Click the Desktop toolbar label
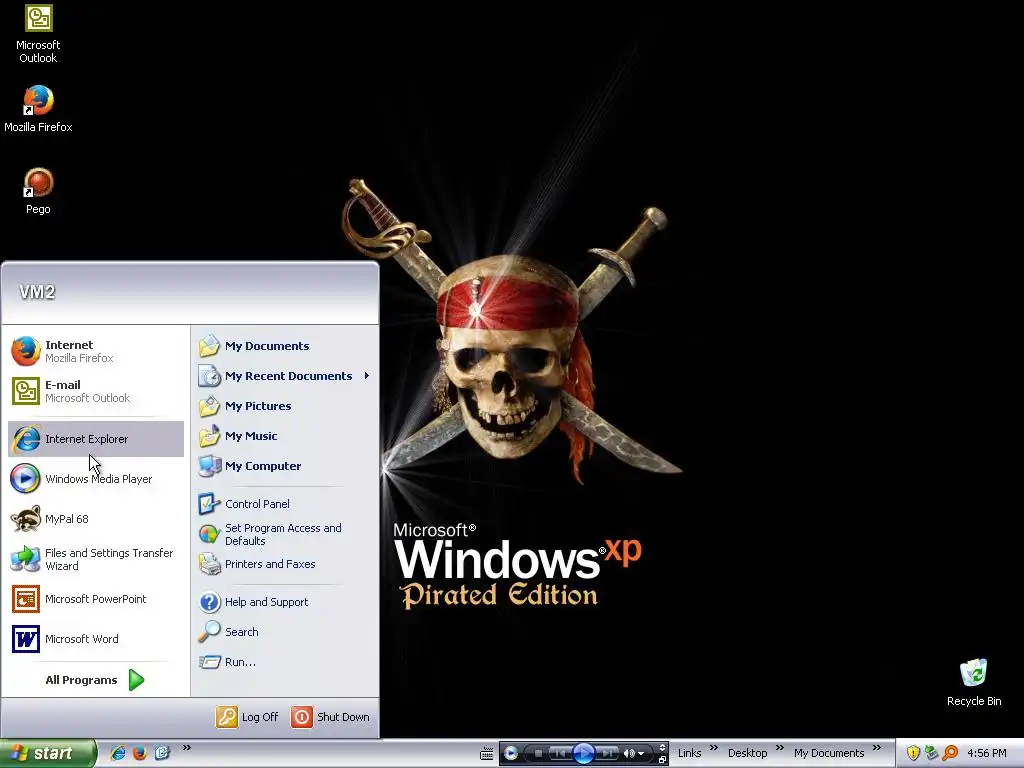The height and width of the screenshot is (768, 1024). tap(748, 754)
